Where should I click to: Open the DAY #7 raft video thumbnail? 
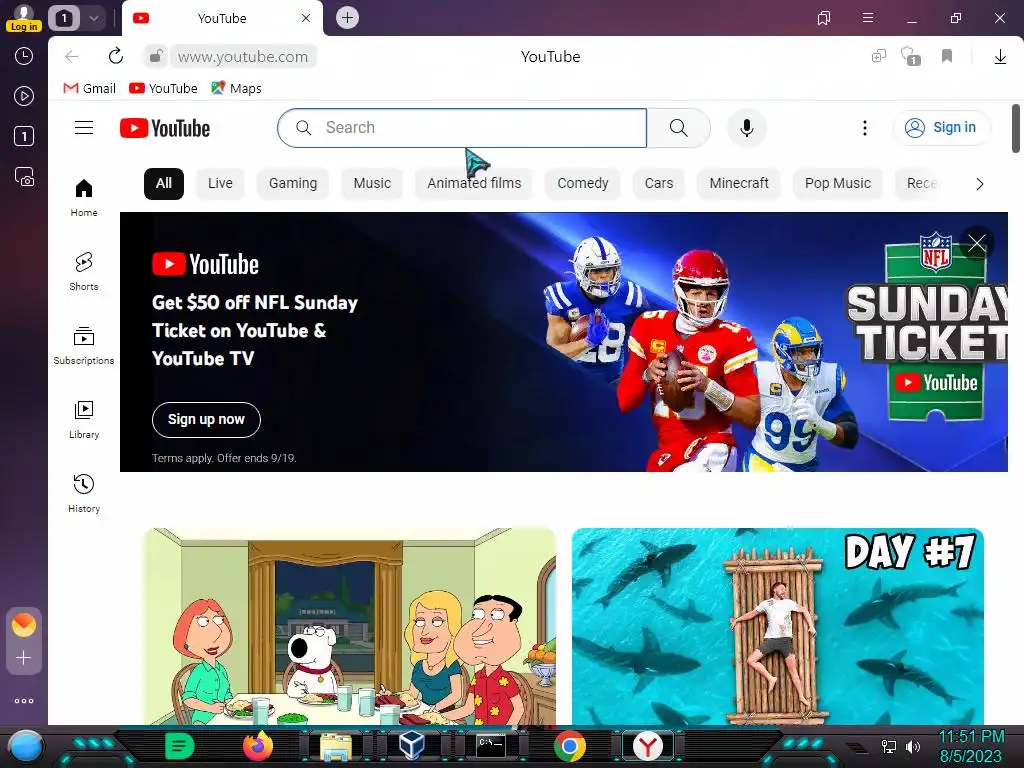[x=777, y=626]
